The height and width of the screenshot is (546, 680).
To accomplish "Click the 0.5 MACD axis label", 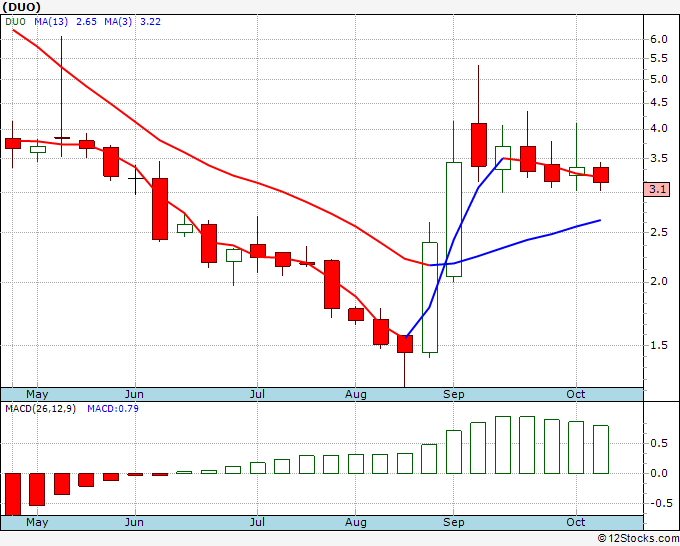I will pos(659,443).
